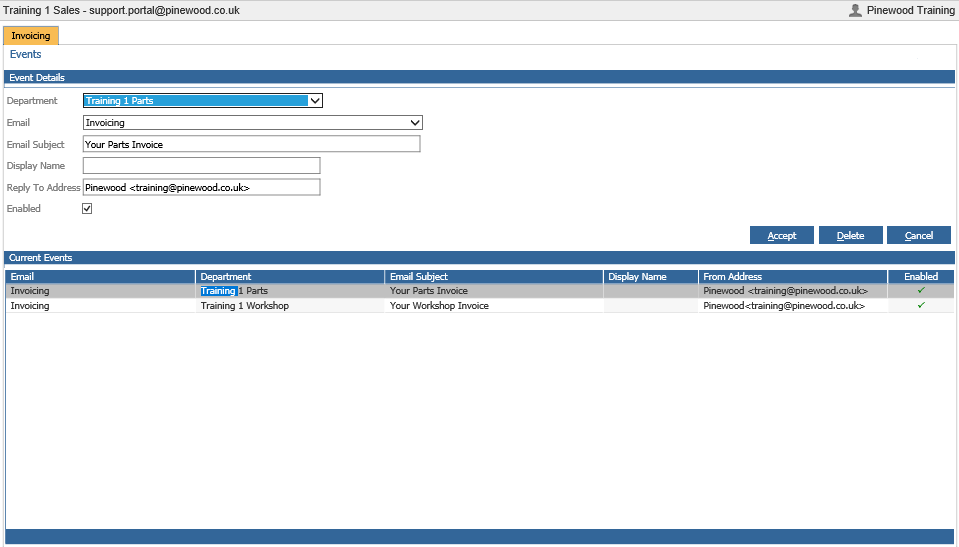
Task: Click the Display Name column header
Action: 651,277
